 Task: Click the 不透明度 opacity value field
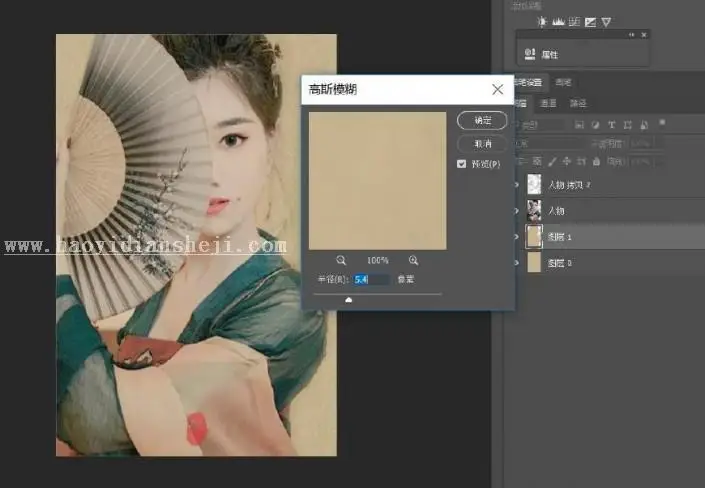640,144
